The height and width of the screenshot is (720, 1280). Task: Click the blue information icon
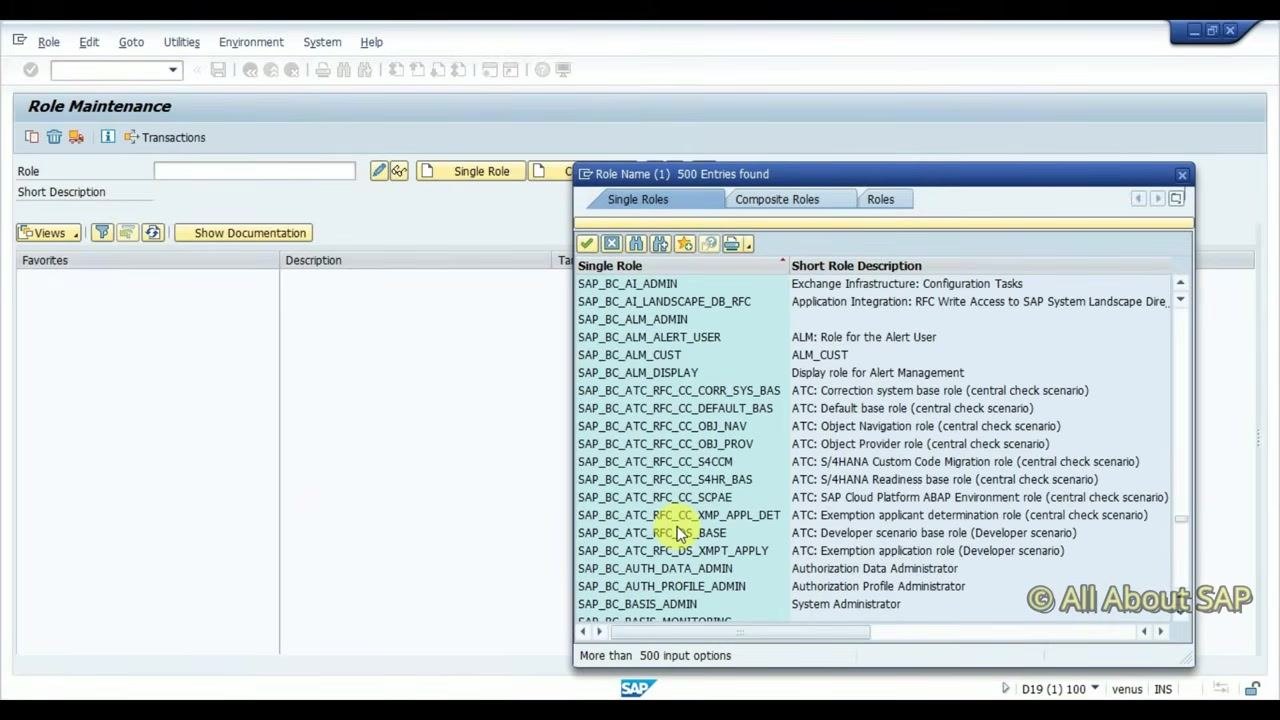108,137
